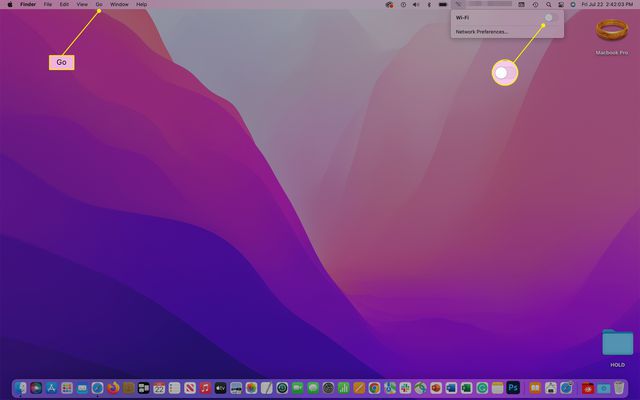Viewport: 640px width, 400px height.
Task: Open Network Preferences from the Wi-Fi menu
Action: pyautogui.click(x=482, y=31)
